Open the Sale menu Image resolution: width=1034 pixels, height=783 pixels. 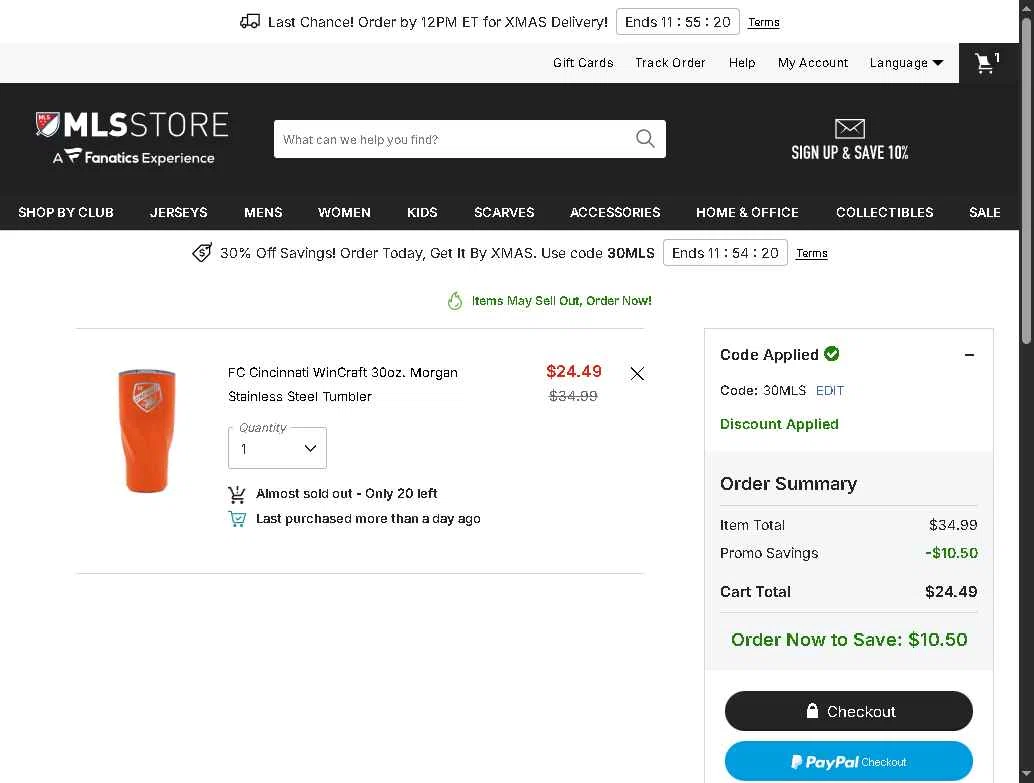click(x=985, y=212)
